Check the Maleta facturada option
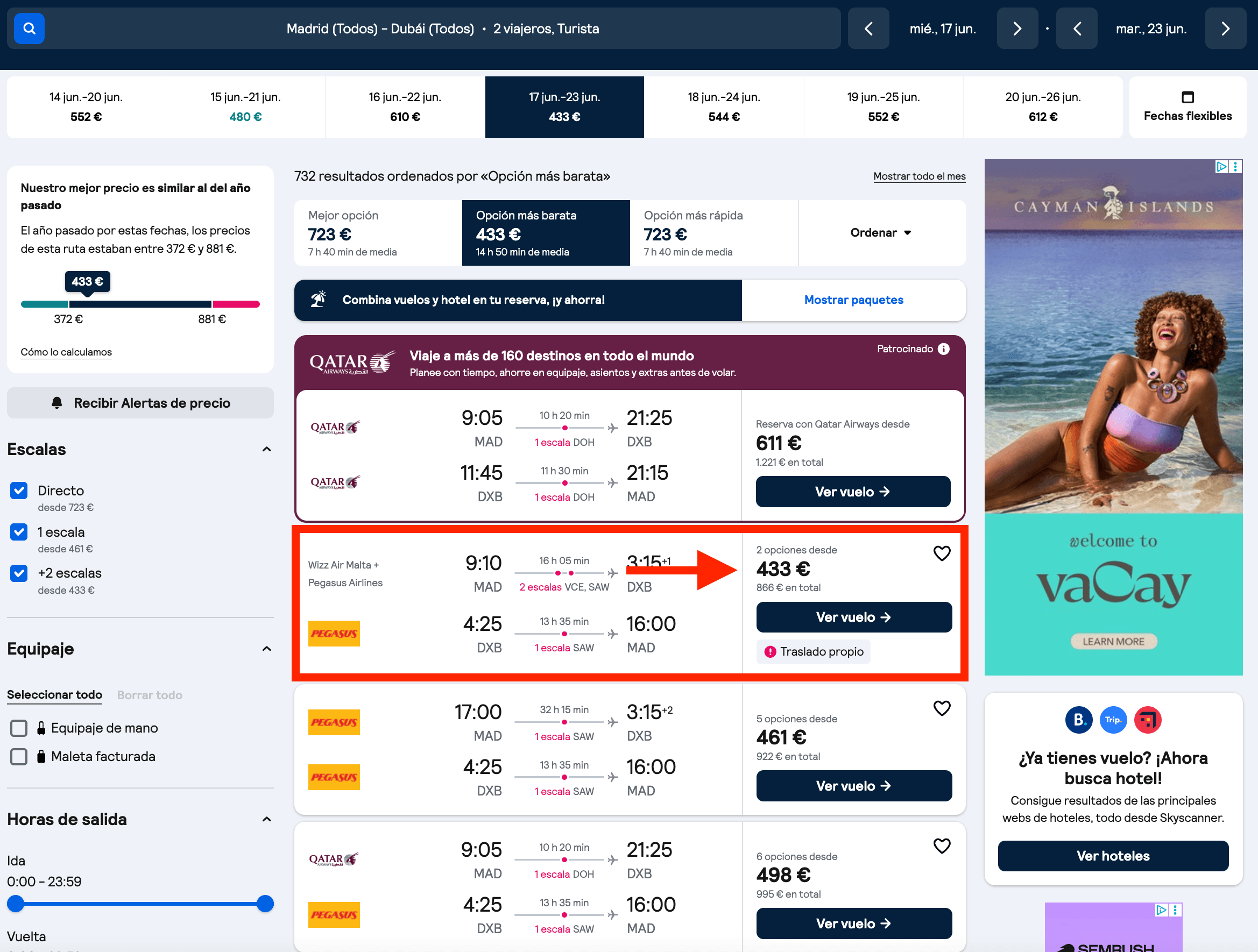 click(19, 756)
